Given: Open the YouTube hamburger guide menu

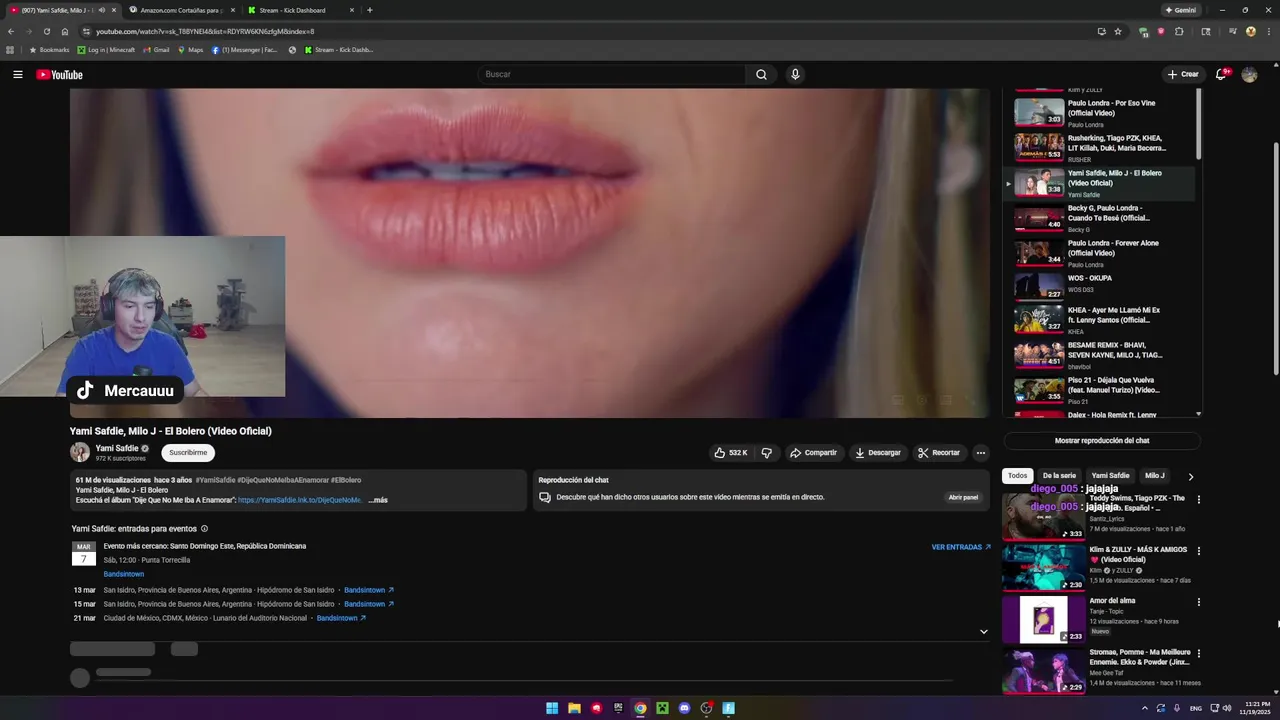Looking at the screenshot, I should point(17,74).
